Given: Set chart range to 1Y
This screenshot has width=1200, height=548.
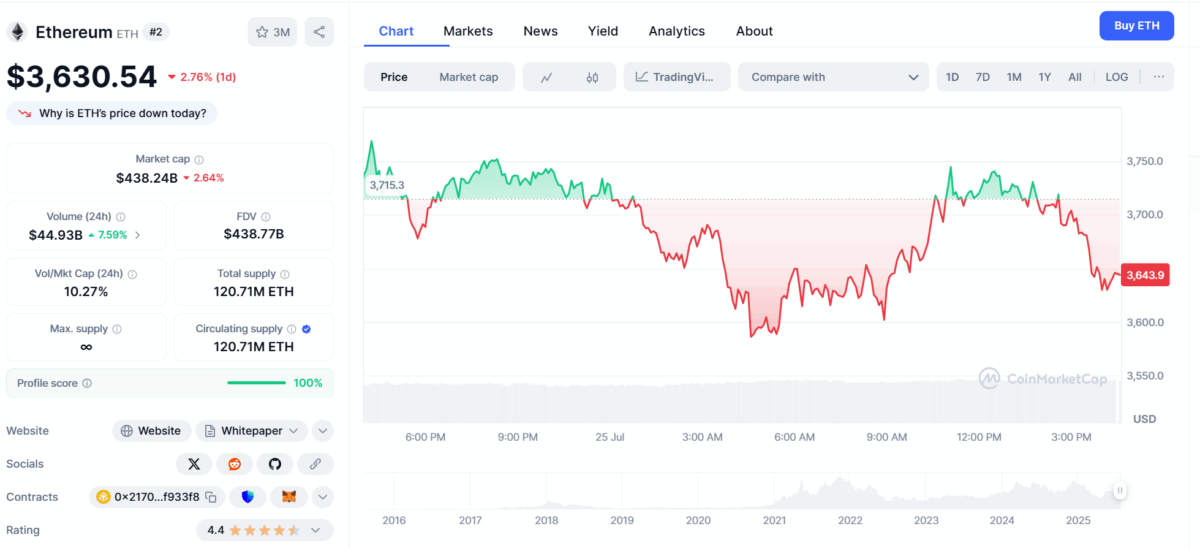Looking at the screenshot, I should (x=1045, y=77).
